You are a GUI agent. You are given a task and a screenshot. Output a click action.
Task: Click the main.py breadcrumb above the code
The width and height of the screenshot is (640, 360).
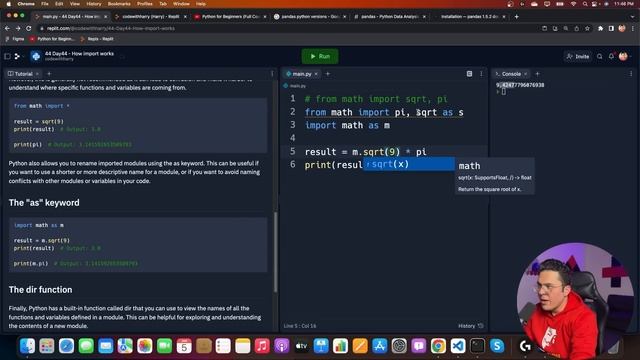[x=295, y=86]
